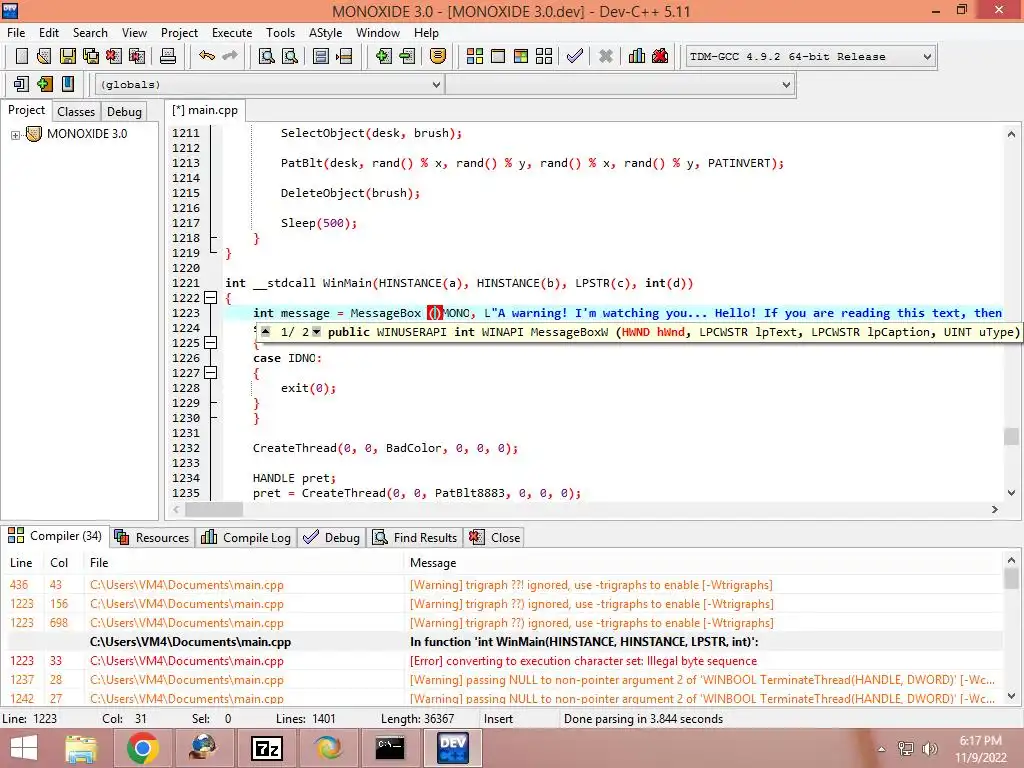
Task: Select the trigraph ??! warning at line 436
Action: pos(503,585)
